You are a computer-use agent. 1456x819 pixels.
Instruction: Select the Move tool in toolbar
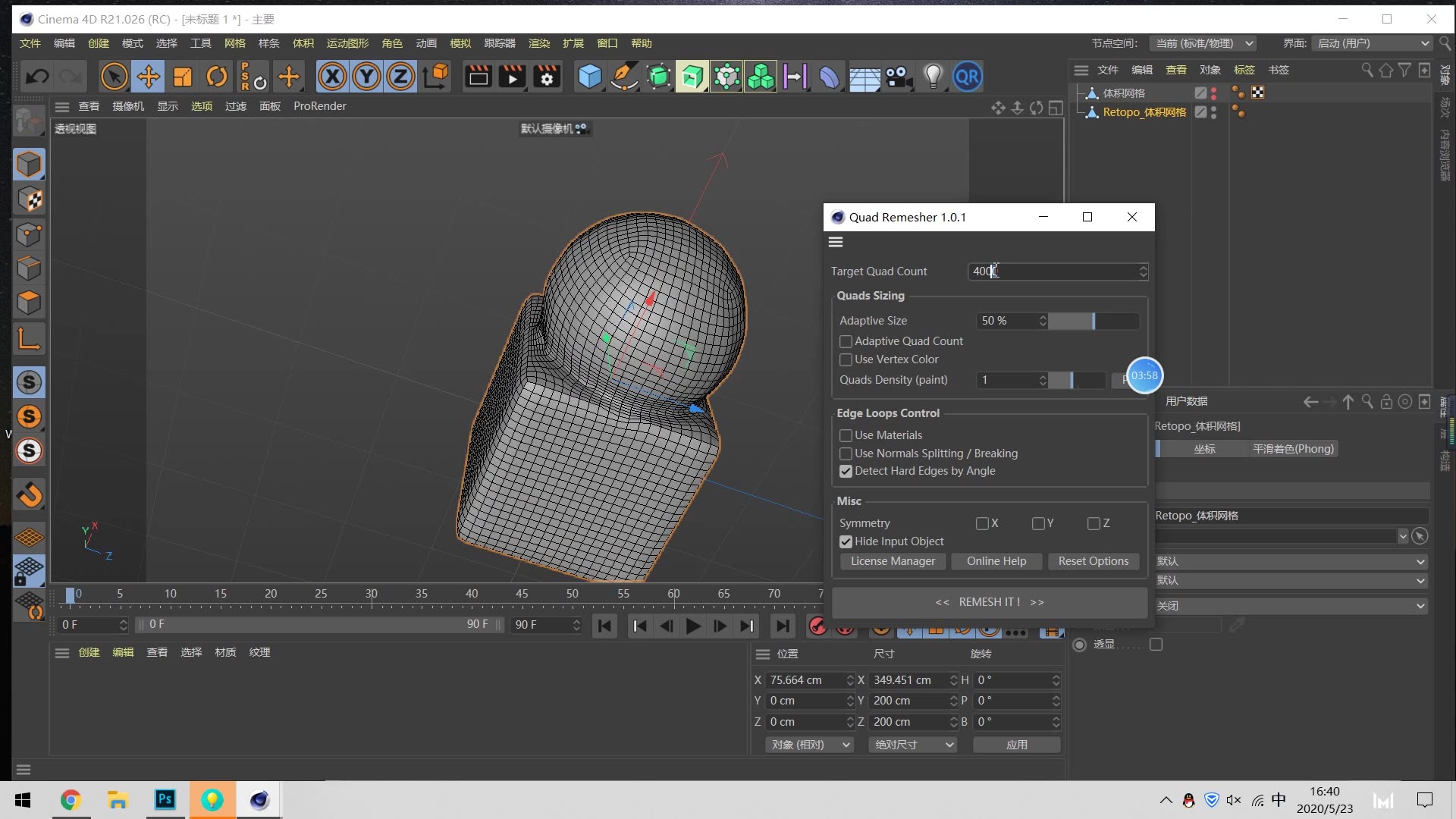[148, 77]
